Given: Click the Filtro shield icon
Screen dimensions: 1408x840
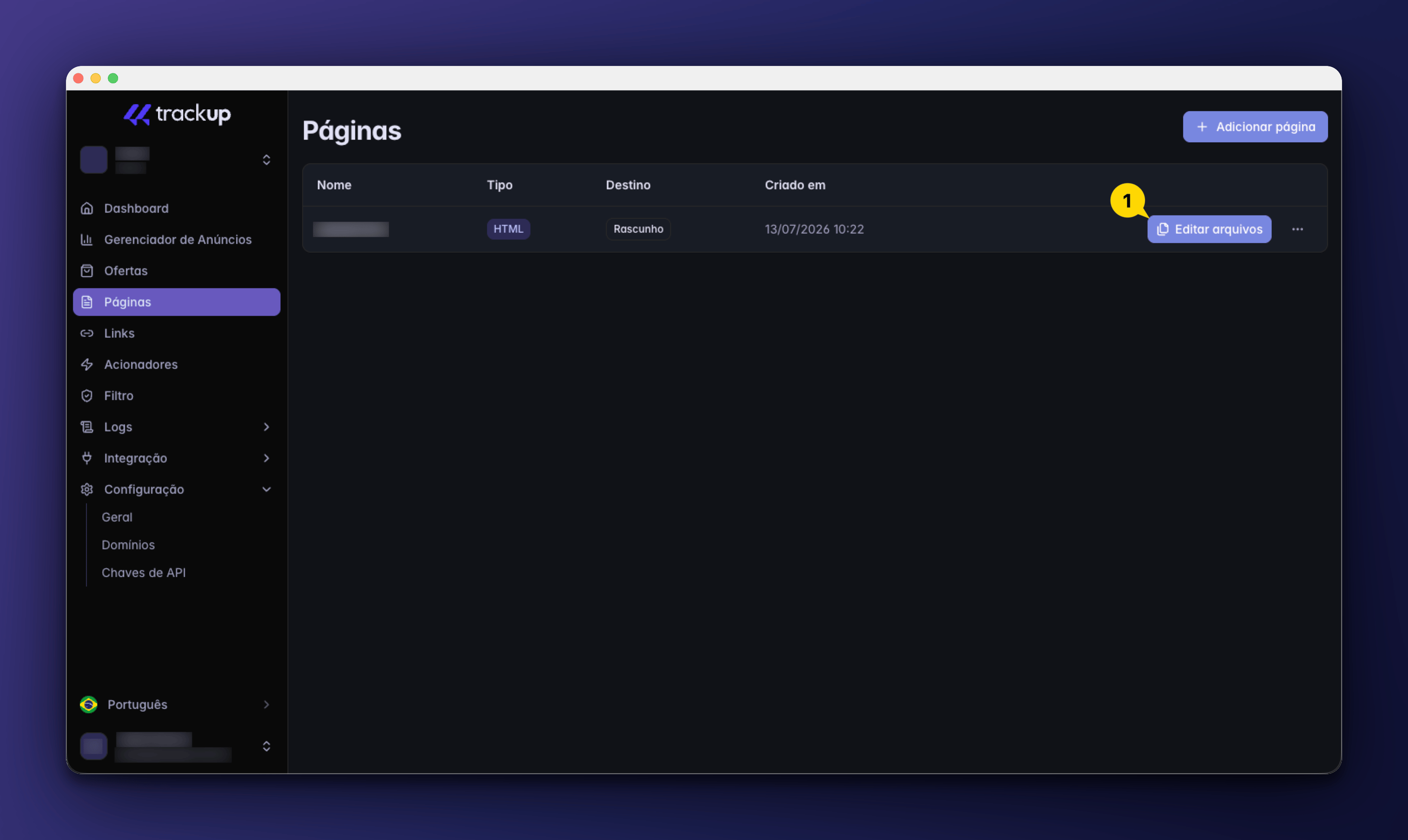Looking at the screenshot, I should [87, 395].
